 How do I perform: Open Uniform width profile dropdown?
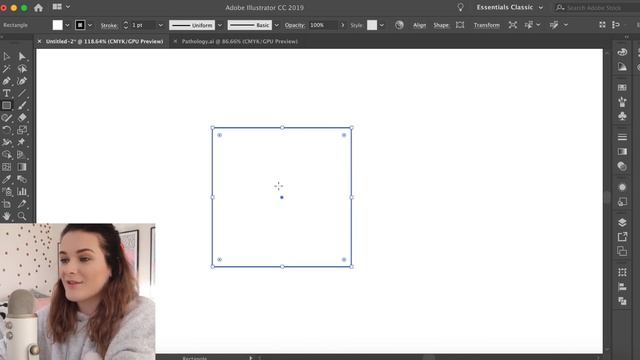click(x=220, y=25)
